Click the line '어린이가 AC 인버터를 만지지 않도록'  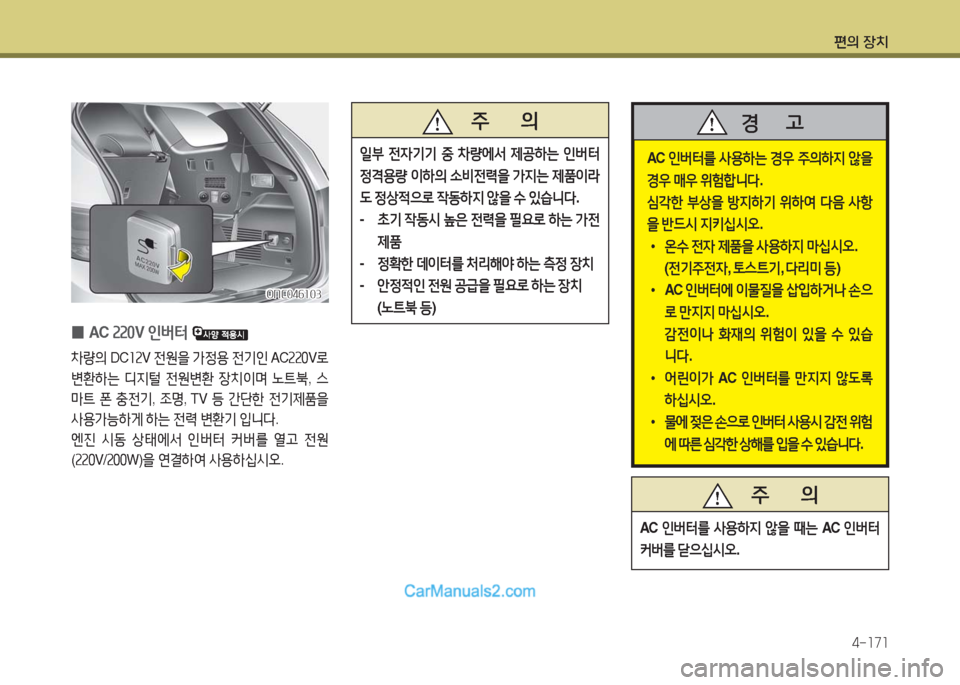[768, 378]
